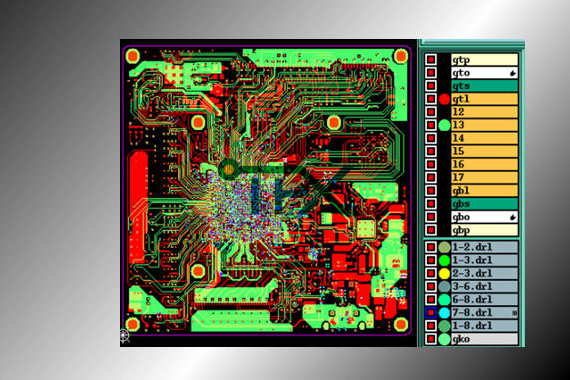Click the bright green dot for 1-3.drl

click(x=444, y=260)
